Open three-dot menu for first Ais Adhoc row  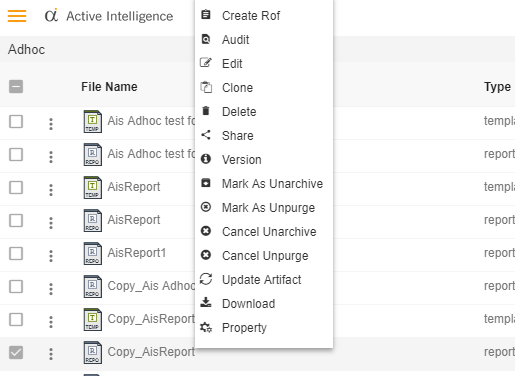point(51,124)
